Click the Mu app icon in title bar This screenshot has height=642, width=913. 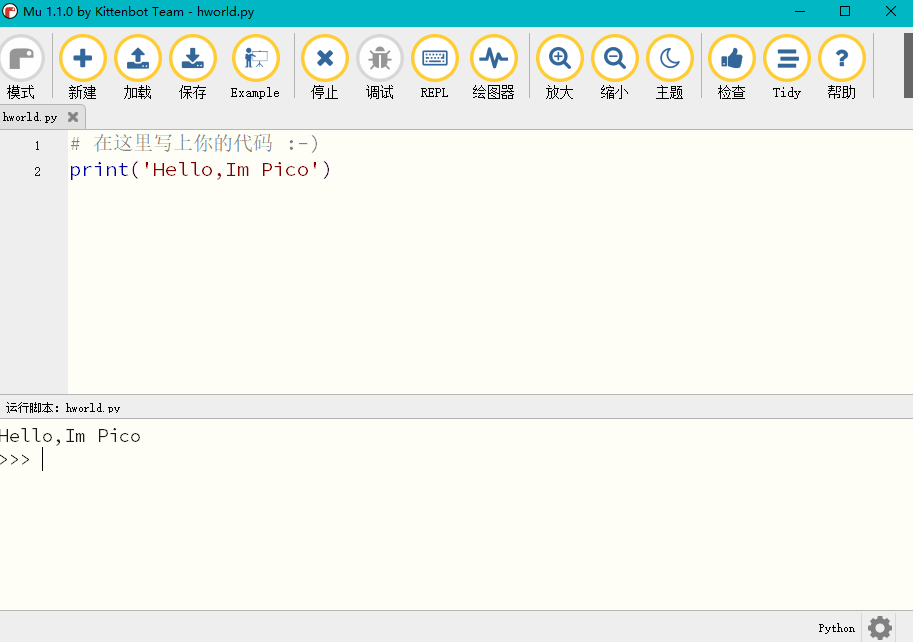[x=10, y=12]
